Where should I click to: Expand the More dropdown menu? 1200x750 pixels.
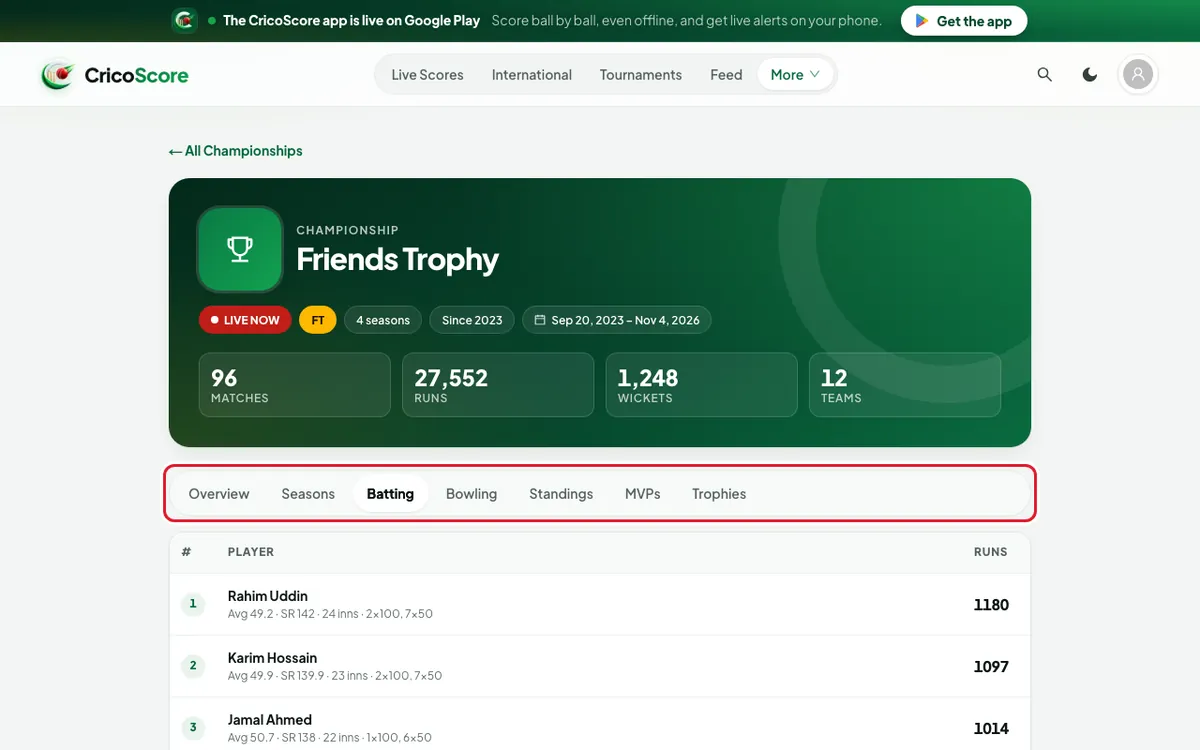point(795,75)
